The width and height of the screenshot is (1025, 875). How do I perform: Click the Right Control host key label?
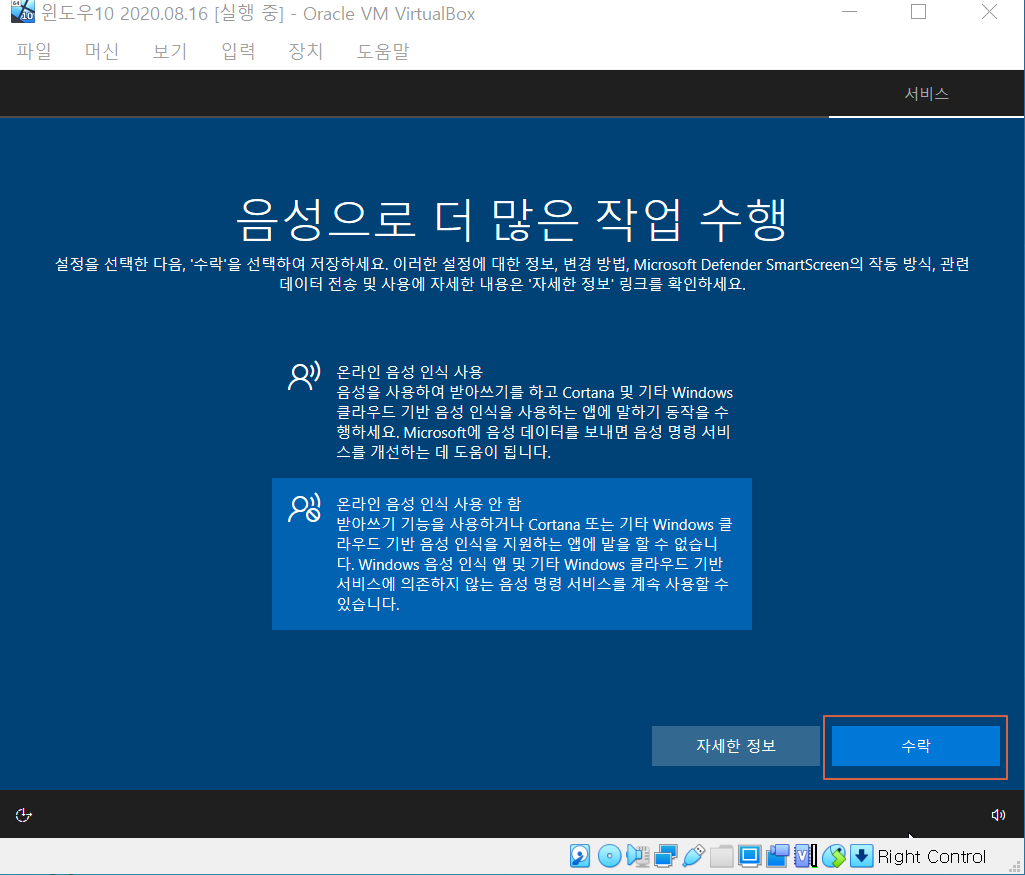pos(931,856)
